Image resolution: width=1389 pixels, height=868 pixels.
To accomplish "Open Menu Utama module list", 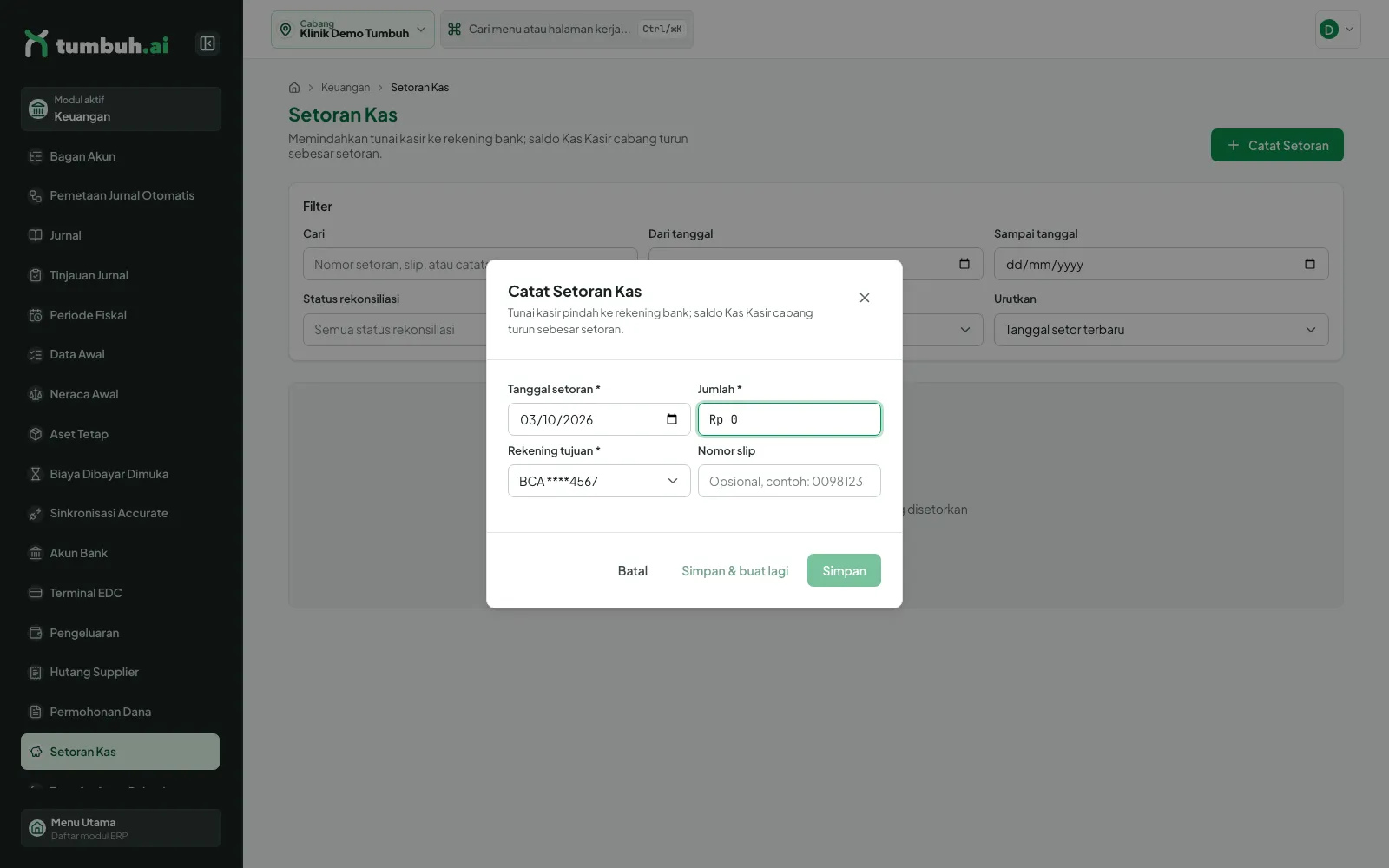I will tap(121, 828).
